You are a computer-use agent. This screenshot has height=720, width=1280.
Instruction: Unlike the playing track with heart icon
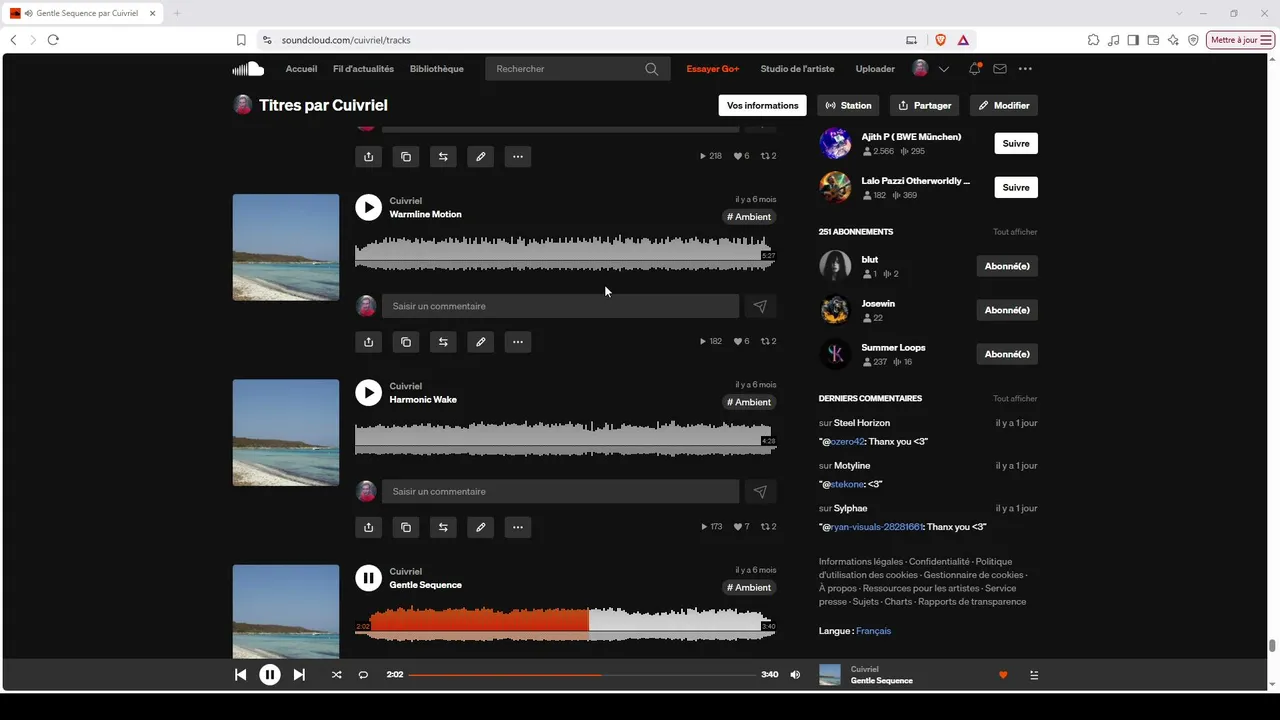[x=1003, y=675]
